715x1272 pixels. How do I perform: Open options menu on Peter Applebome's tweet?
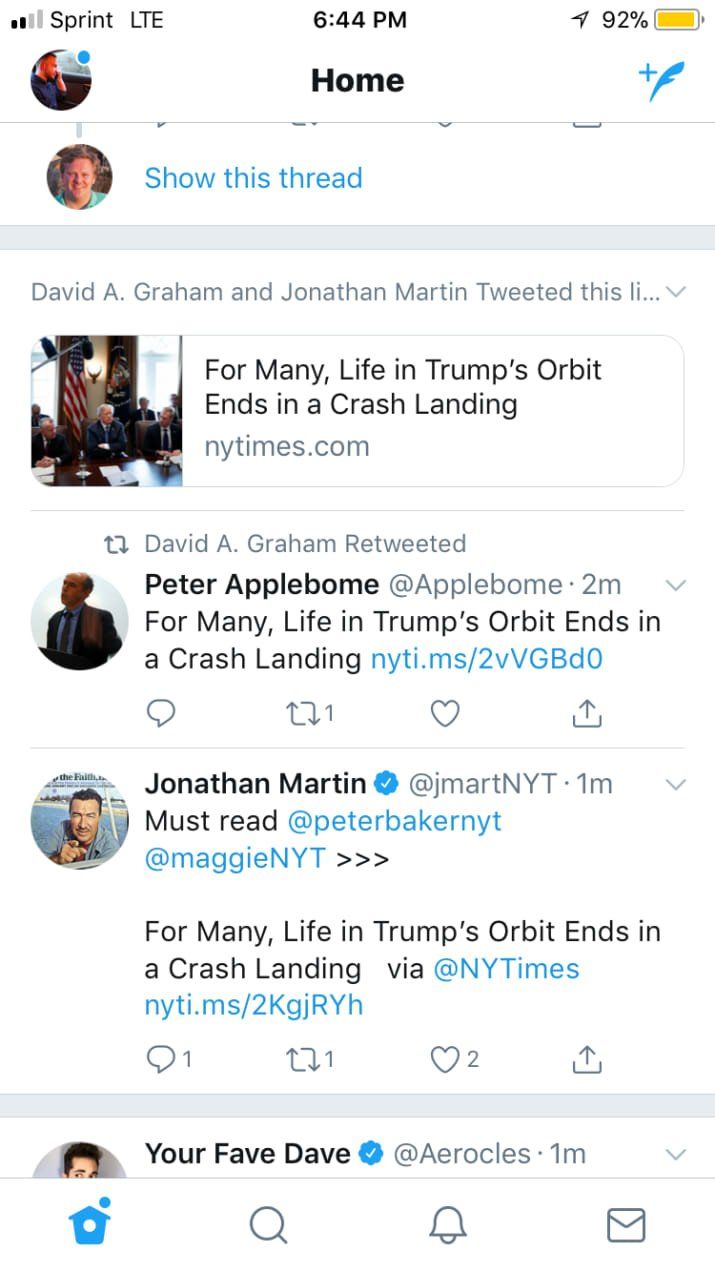click(675, 585)
